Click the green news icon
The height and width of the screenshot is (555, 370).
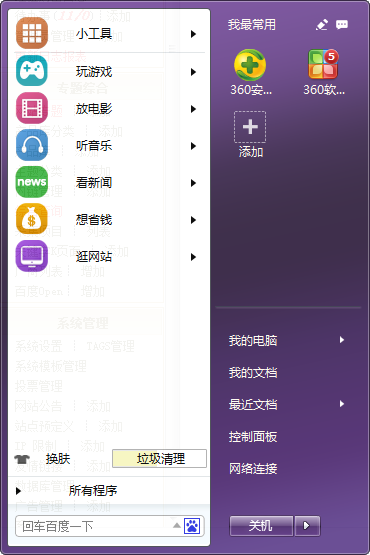[x=32, y=182]
